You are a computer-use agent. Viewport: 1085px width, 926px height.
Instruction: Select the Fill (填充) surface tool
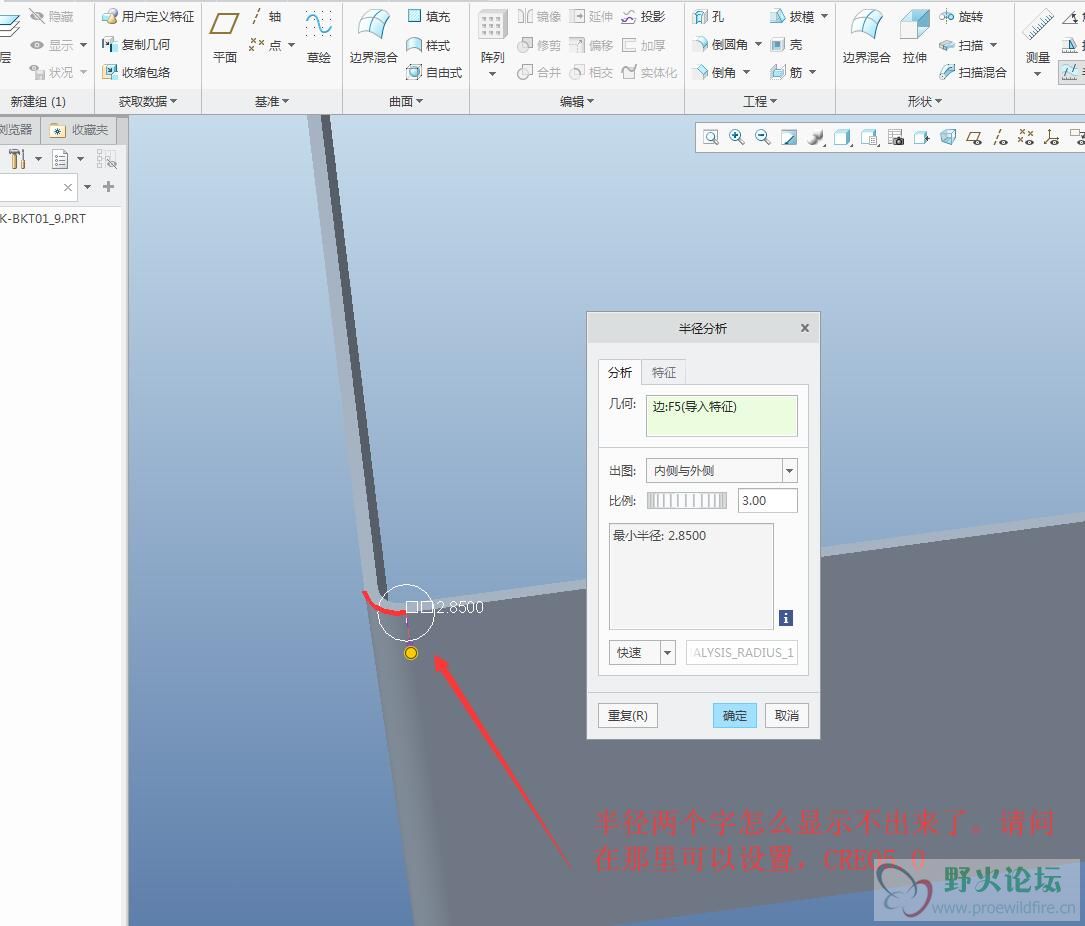pyautogui.click(x=428, y=16)
